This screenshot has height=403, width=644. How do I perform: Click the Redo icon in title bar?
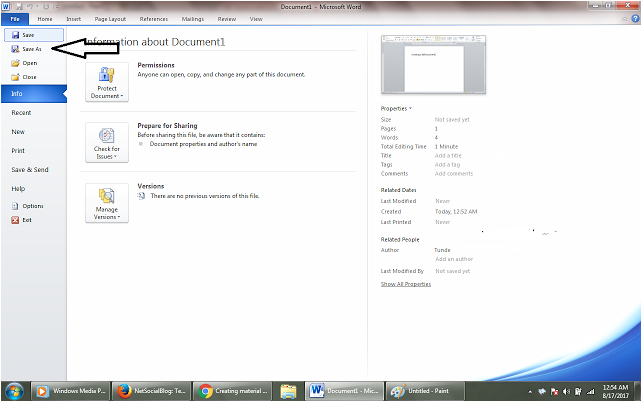pyautogui.click(x=46, y=7)
